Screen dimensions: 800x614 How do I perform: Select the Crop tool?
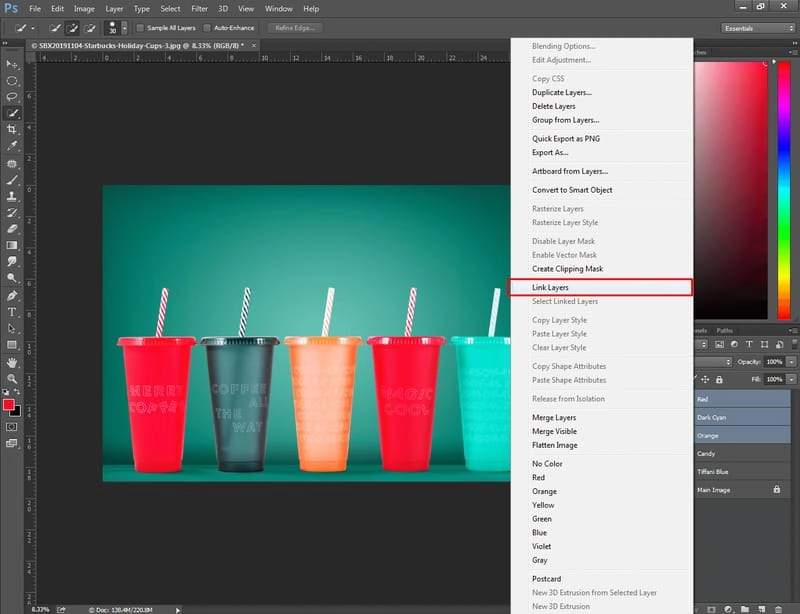pyautogui.click(x=11, y=130)
